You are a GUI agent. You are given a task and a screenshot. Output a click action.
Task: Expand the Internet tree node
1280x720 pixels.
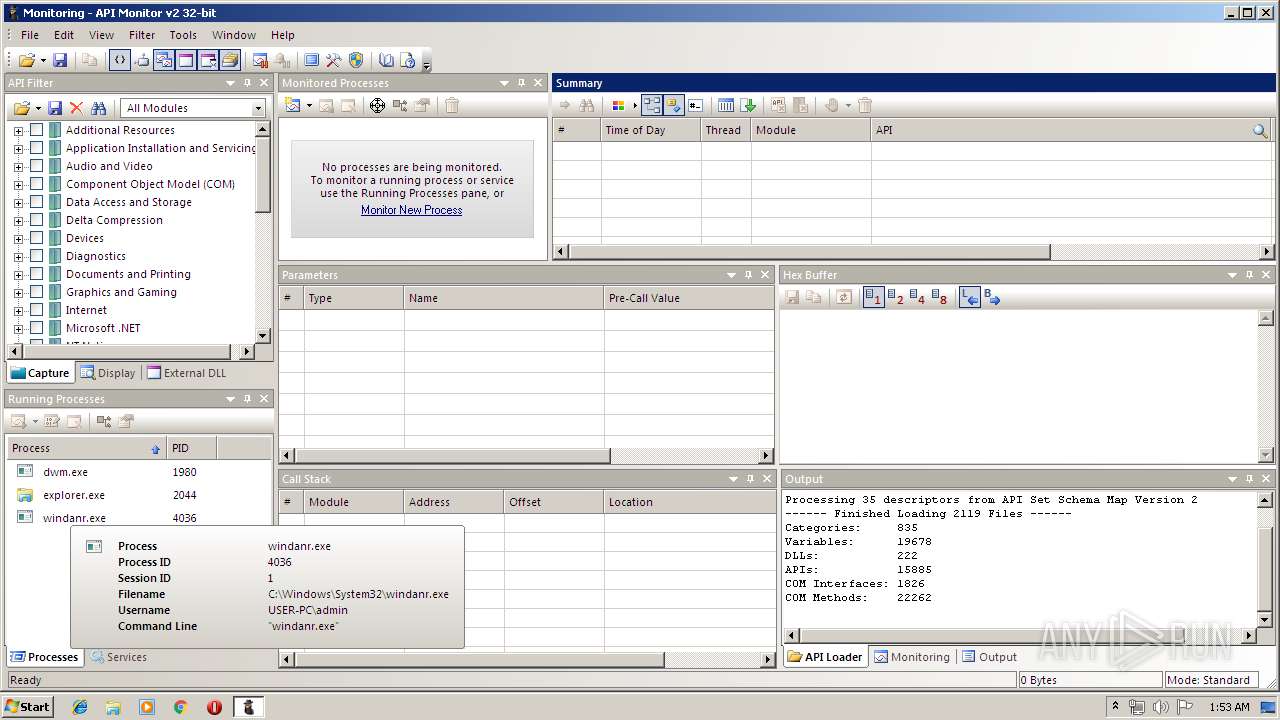pos(18,311)
